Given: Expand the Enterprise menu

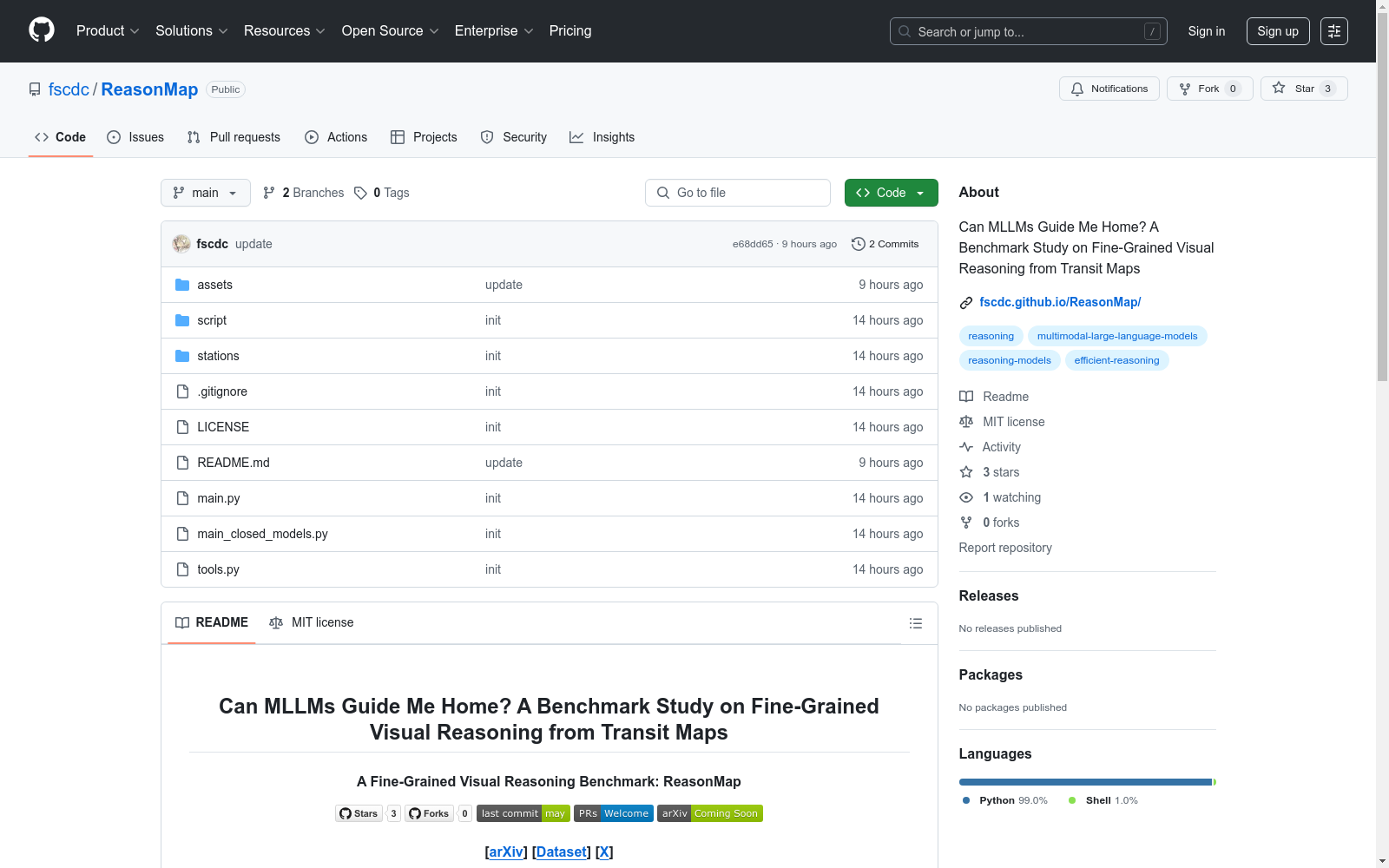Looking at the screenshot, I should (x=494, y=31).
